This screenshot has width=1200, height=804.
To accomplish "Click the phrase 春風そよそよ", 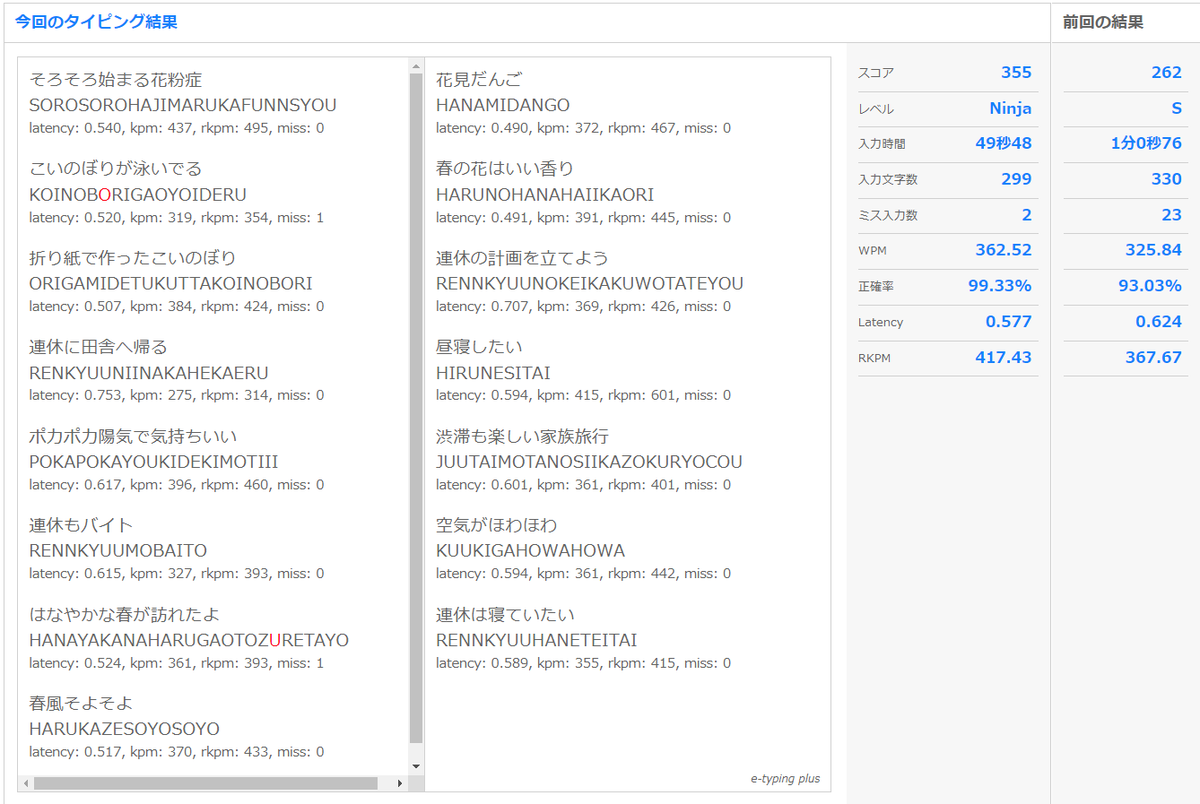I will pyautogui.click(x=81, y=703).
